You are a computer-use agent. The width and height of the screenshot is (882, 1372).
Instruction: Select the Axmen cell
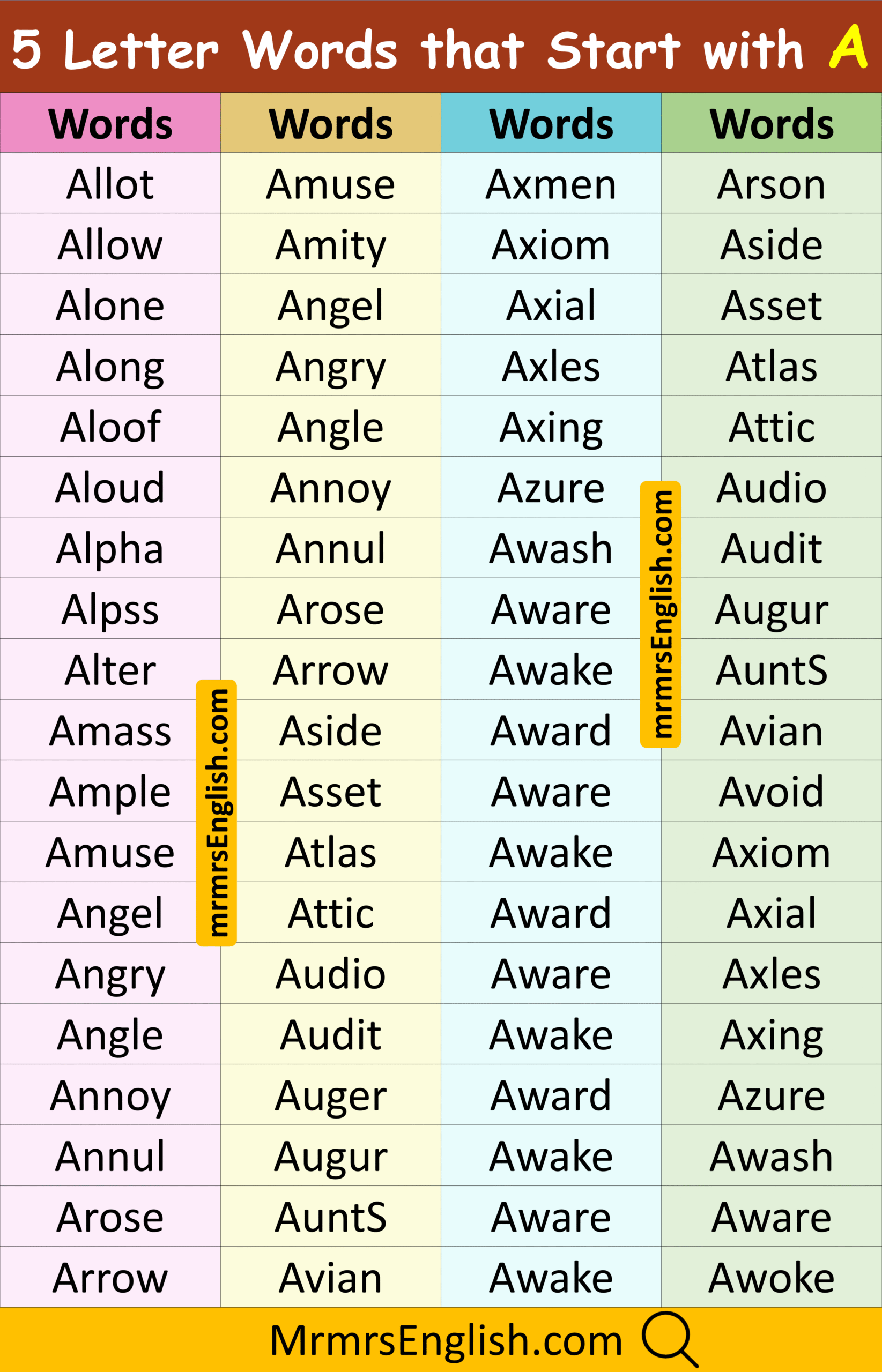[551, 184]
